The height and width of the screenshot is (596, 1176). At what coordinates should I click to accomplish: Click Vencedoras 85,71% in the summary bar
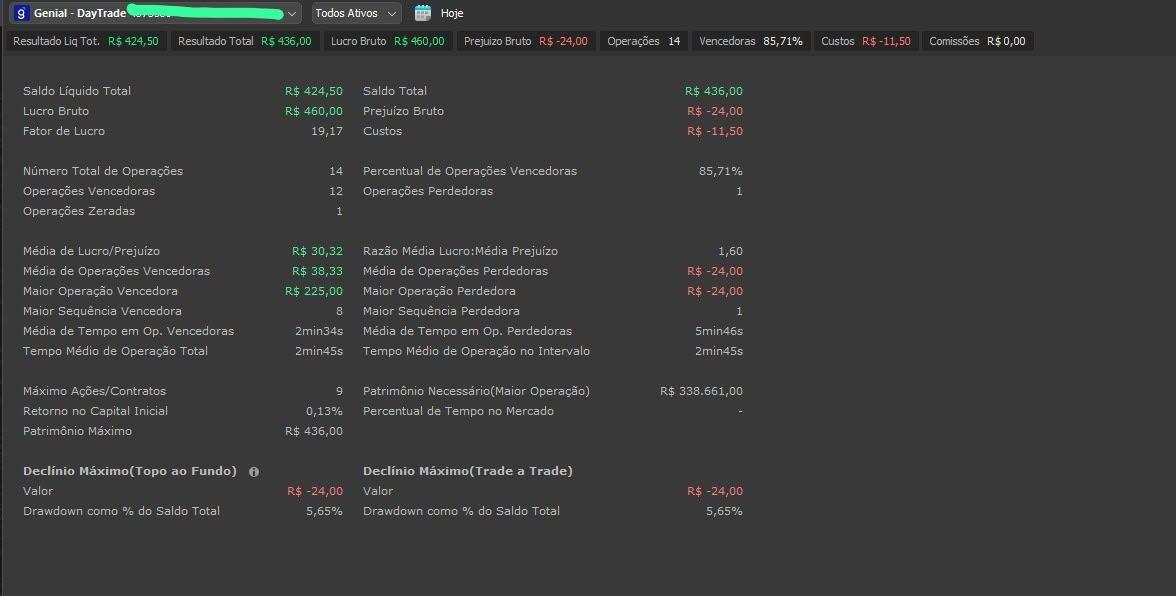click(751, 41)
